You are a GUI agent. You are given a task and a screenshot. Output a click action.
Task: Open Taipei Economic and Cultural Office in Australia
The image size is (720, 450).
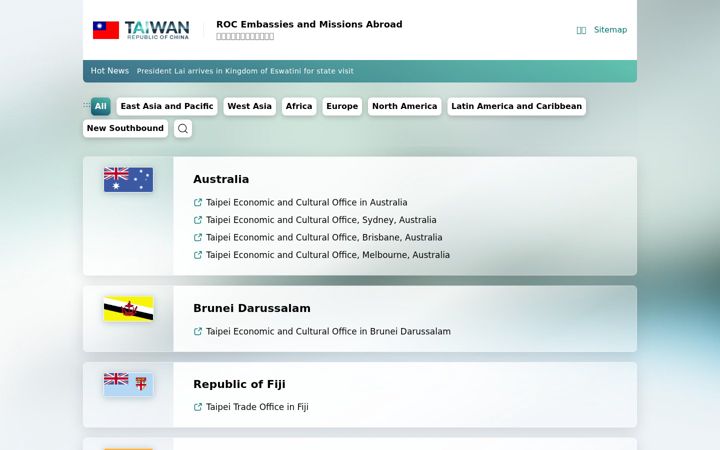pyautogui.click(x=306, y=202)
